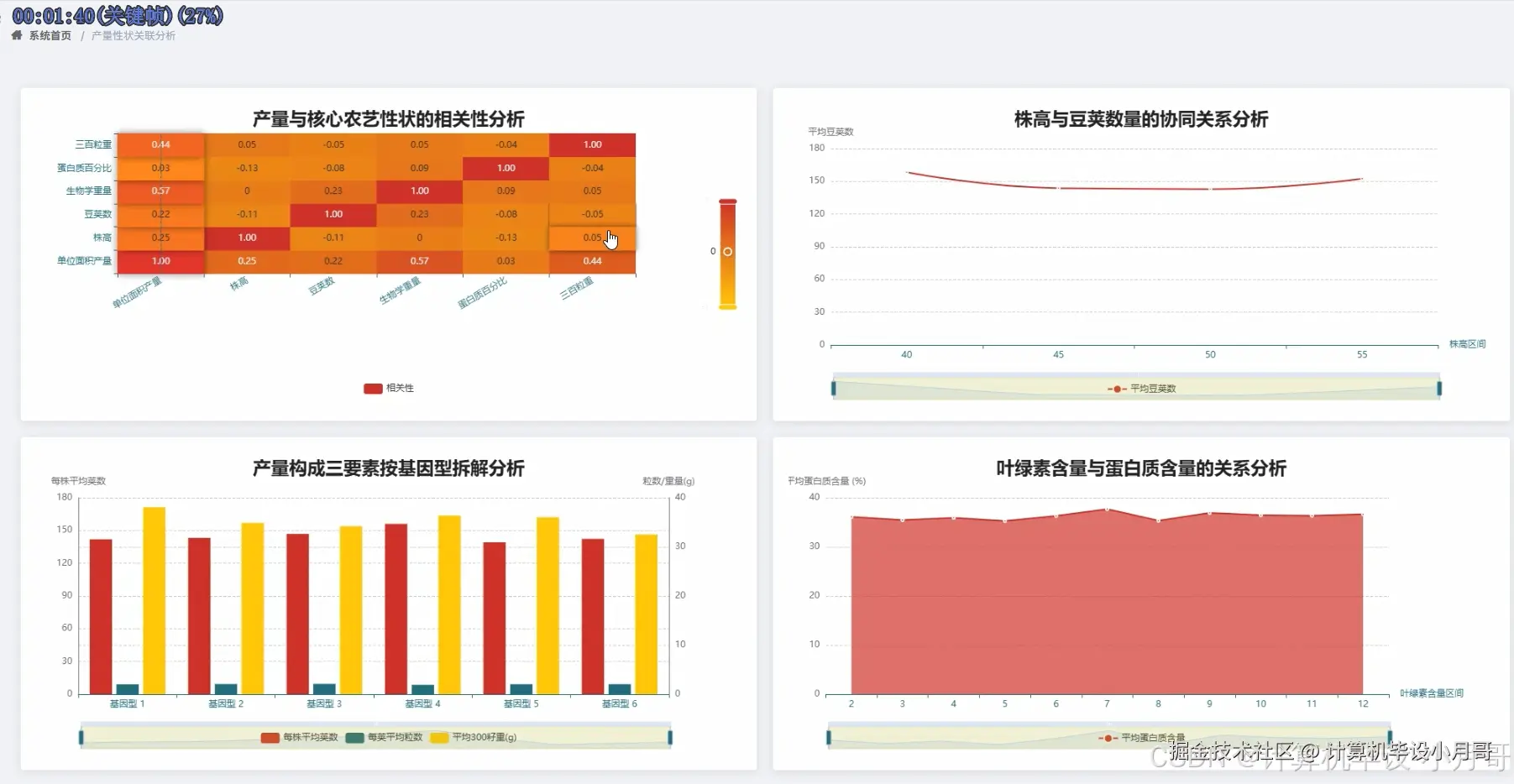The height and width of the screenshot is (784, 1514).
Task: Click the line point at 株高区间 55
Action: point(1362,179)
